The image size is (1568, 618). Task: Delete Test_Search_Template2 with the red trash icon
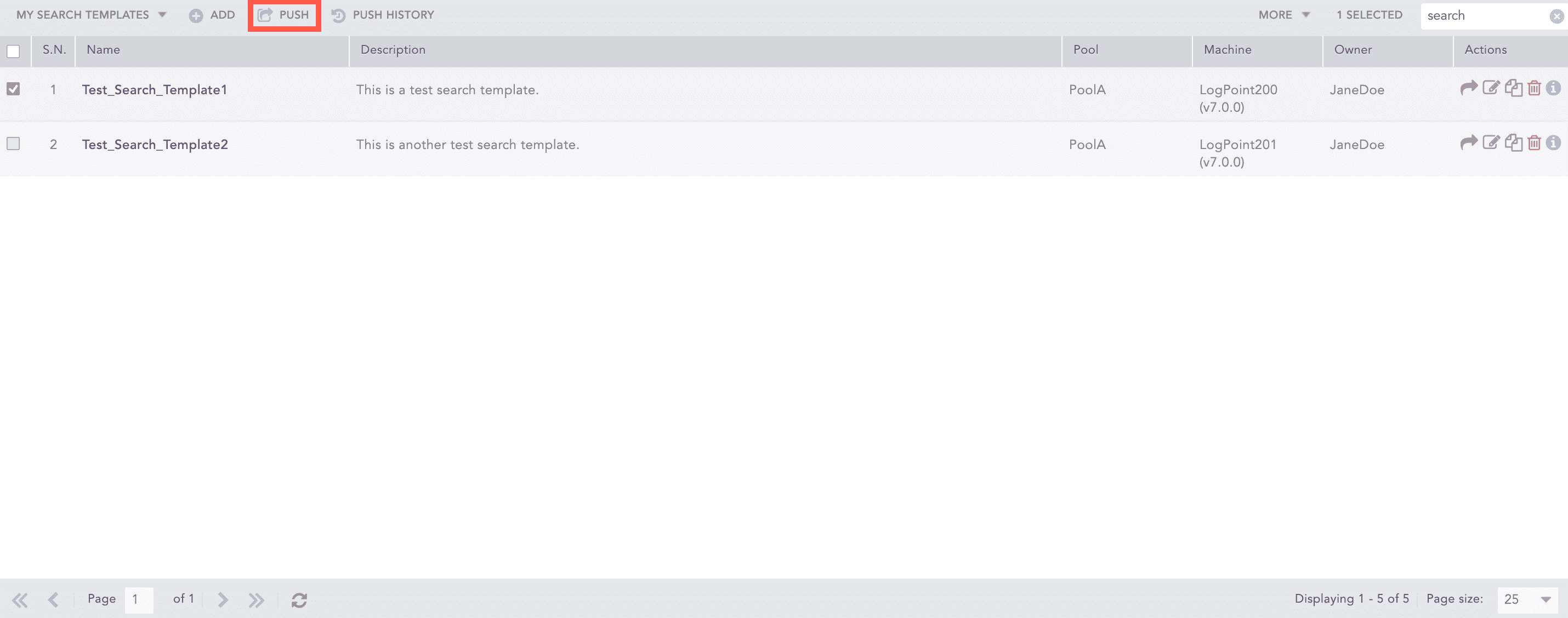pyautogui.click(x=1534, y=143)
